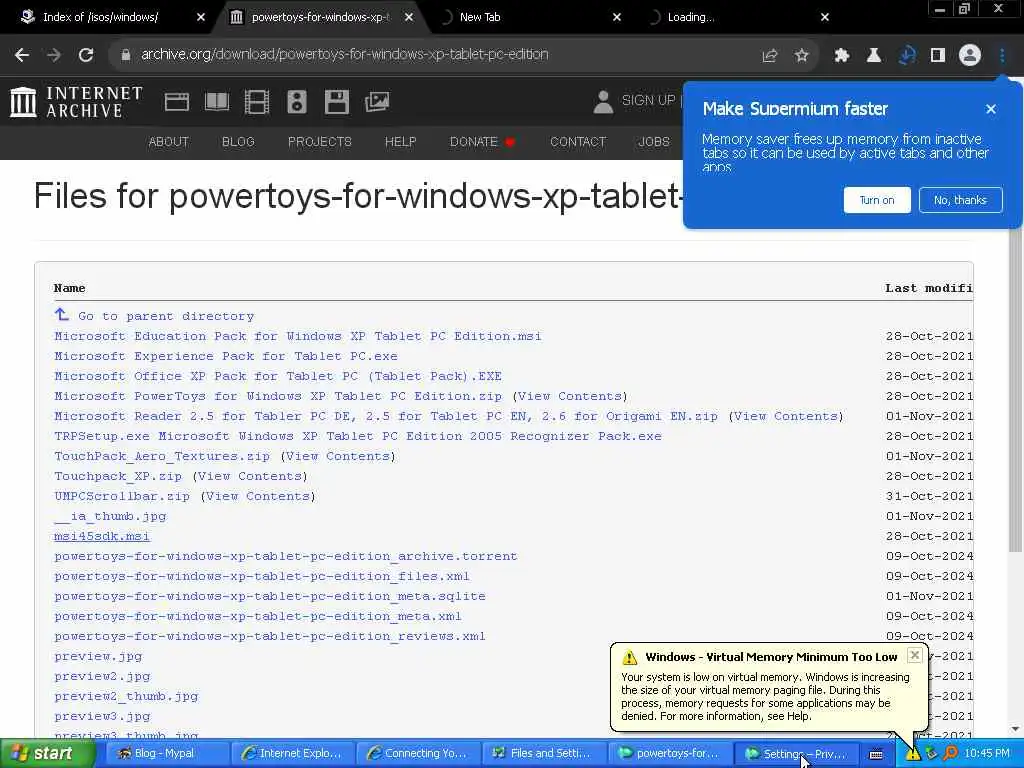Viewport: 1024px width, 768px height.
Task: Open the Web (Wayback) icon in the Archive header
Action: [177, 102]
